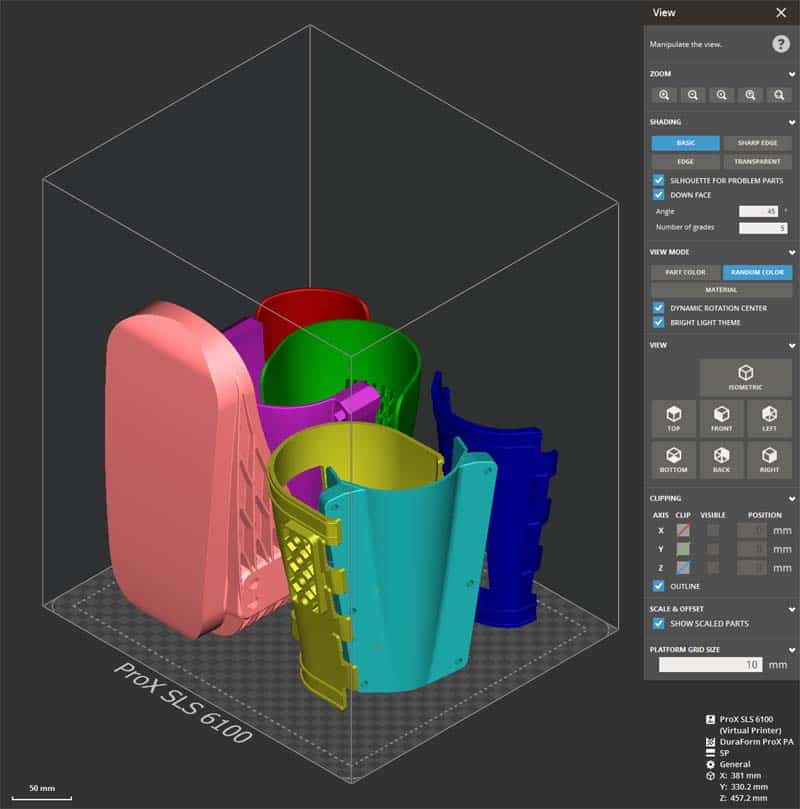Image resolution: width=800 pixels, height=809 pixels.
Task: Collapse the View Mode section
Action: coord(790,252)
